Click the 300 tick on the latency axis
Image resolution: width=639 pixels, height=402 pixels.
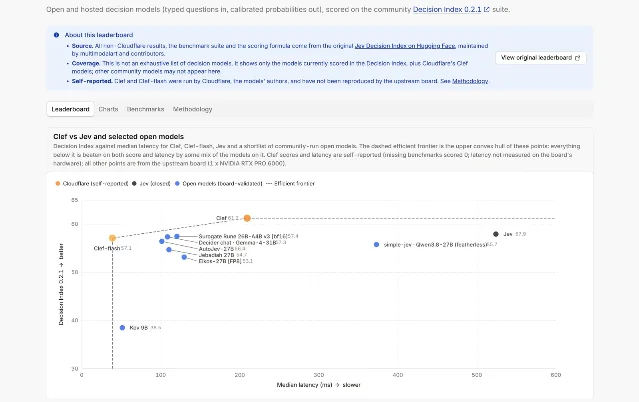point(319,375)
